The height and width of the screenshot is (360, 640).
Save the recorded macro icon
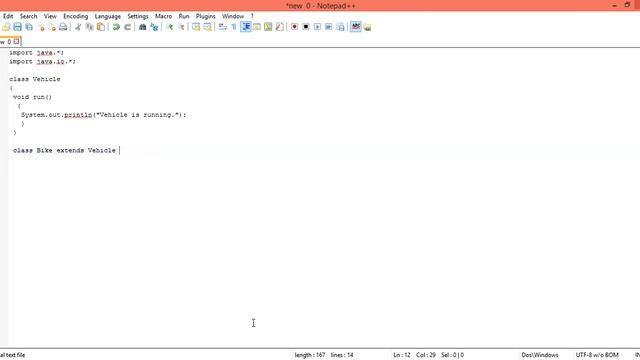click(340, 27)
